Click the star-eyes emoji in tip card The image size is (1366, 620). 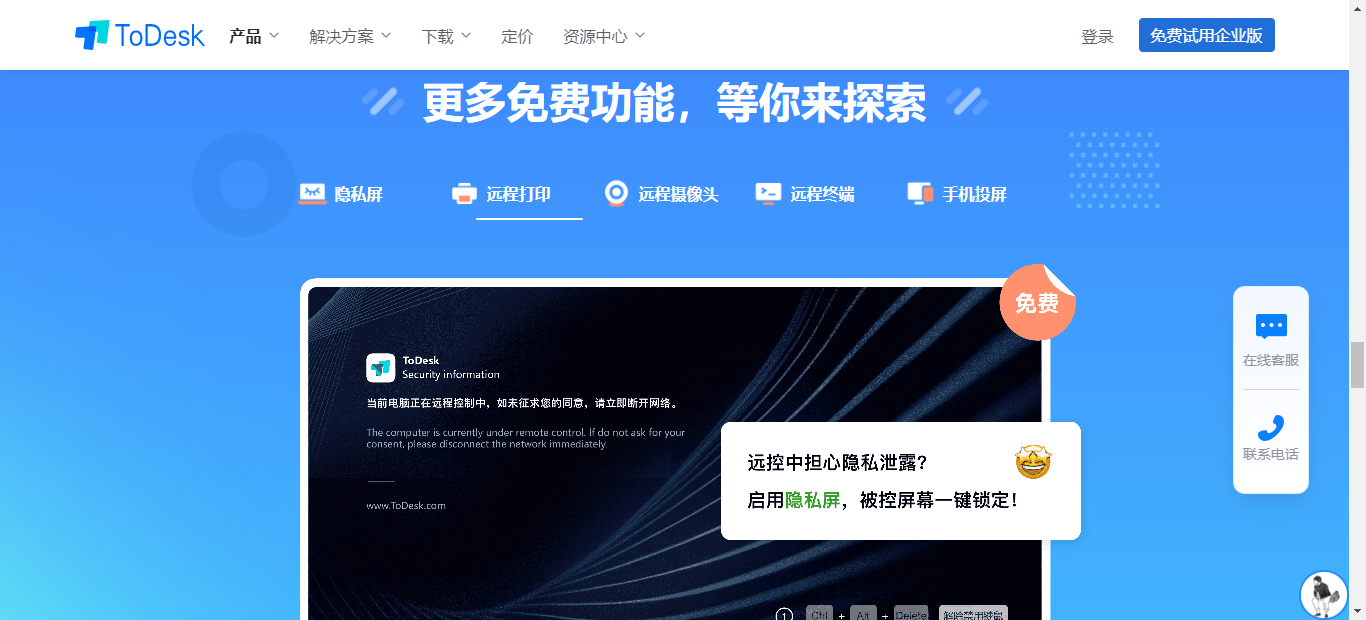click(x=1033, y=462)
